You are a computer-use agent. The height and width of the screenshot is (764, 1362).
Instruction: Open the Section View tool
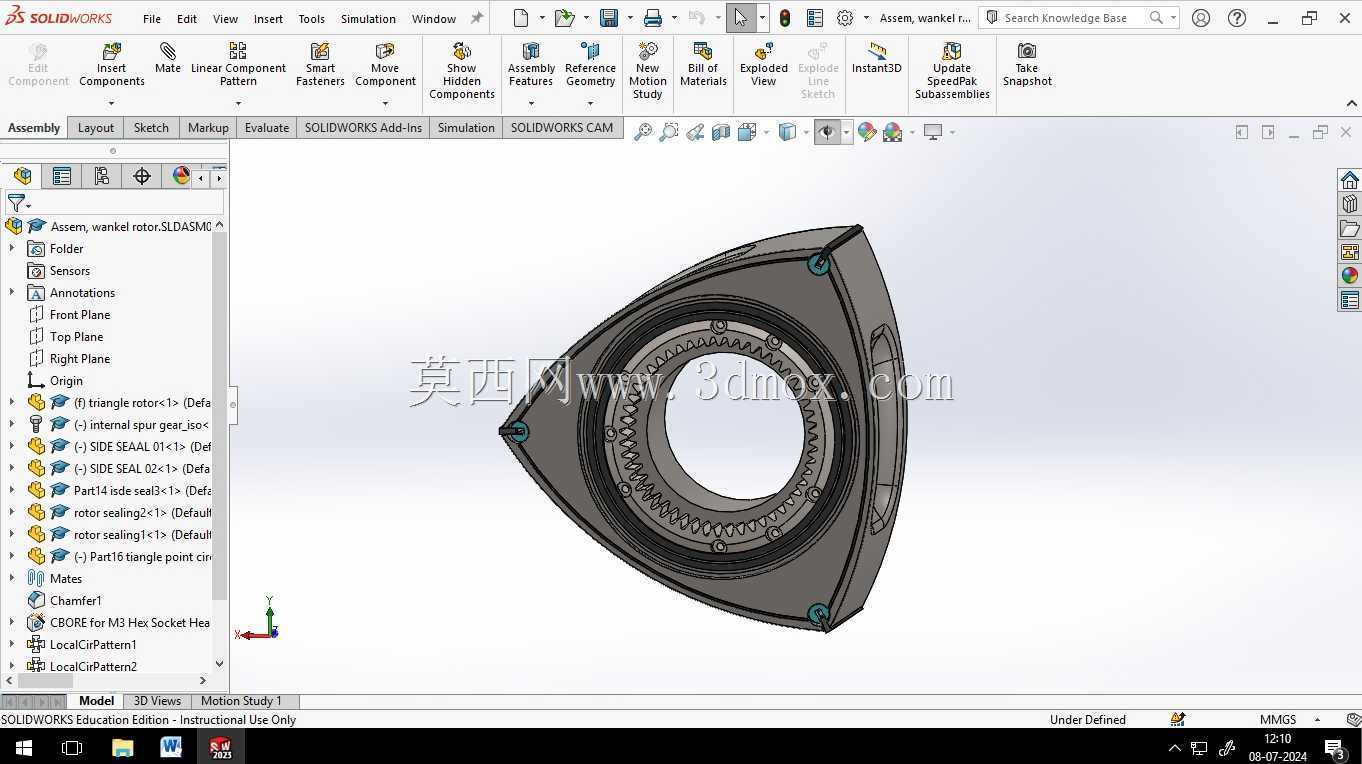(x=721, y=132)
